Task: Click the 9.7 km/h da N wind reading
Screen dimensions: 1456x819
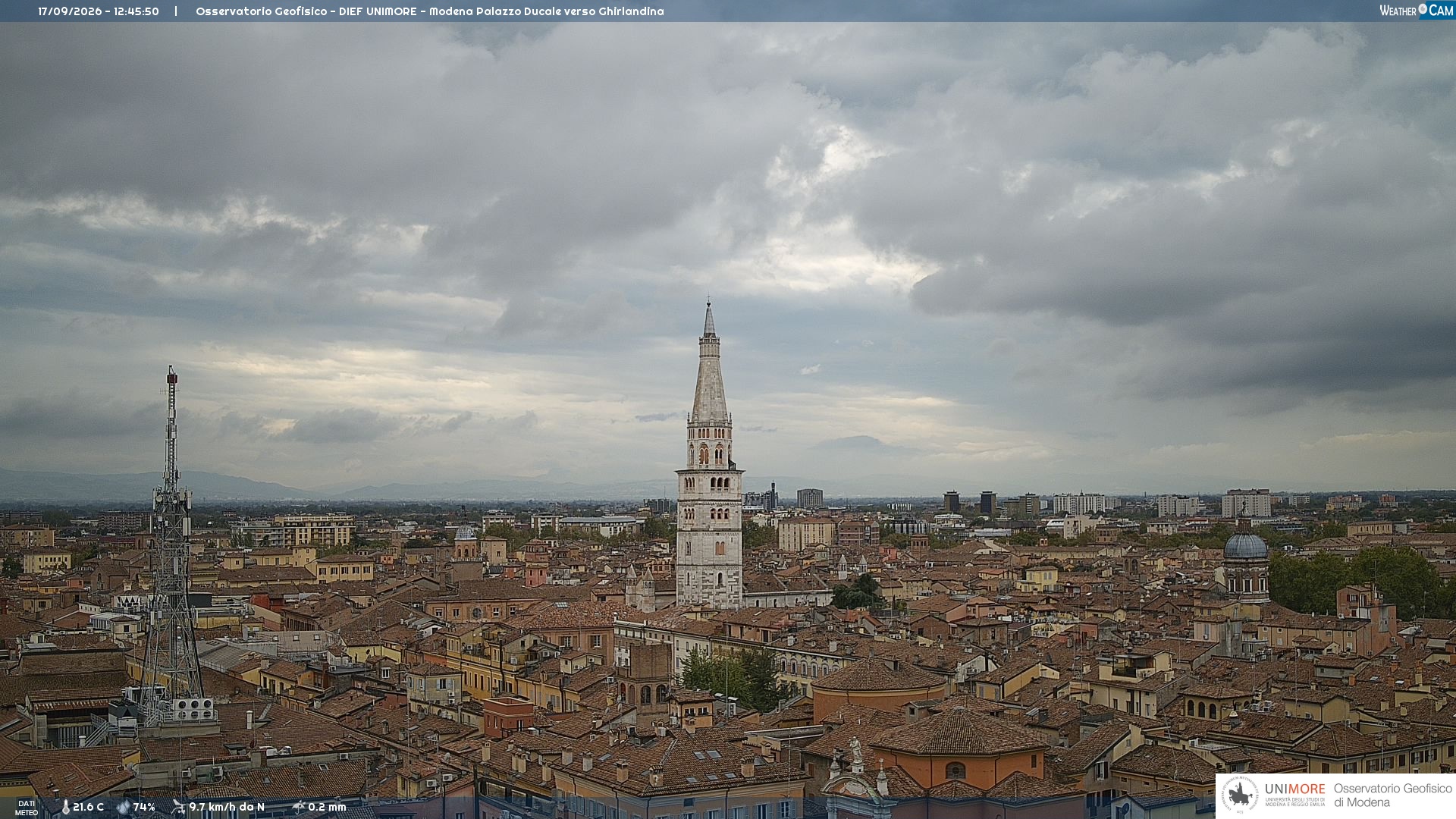Action: (x=227, y=807)
